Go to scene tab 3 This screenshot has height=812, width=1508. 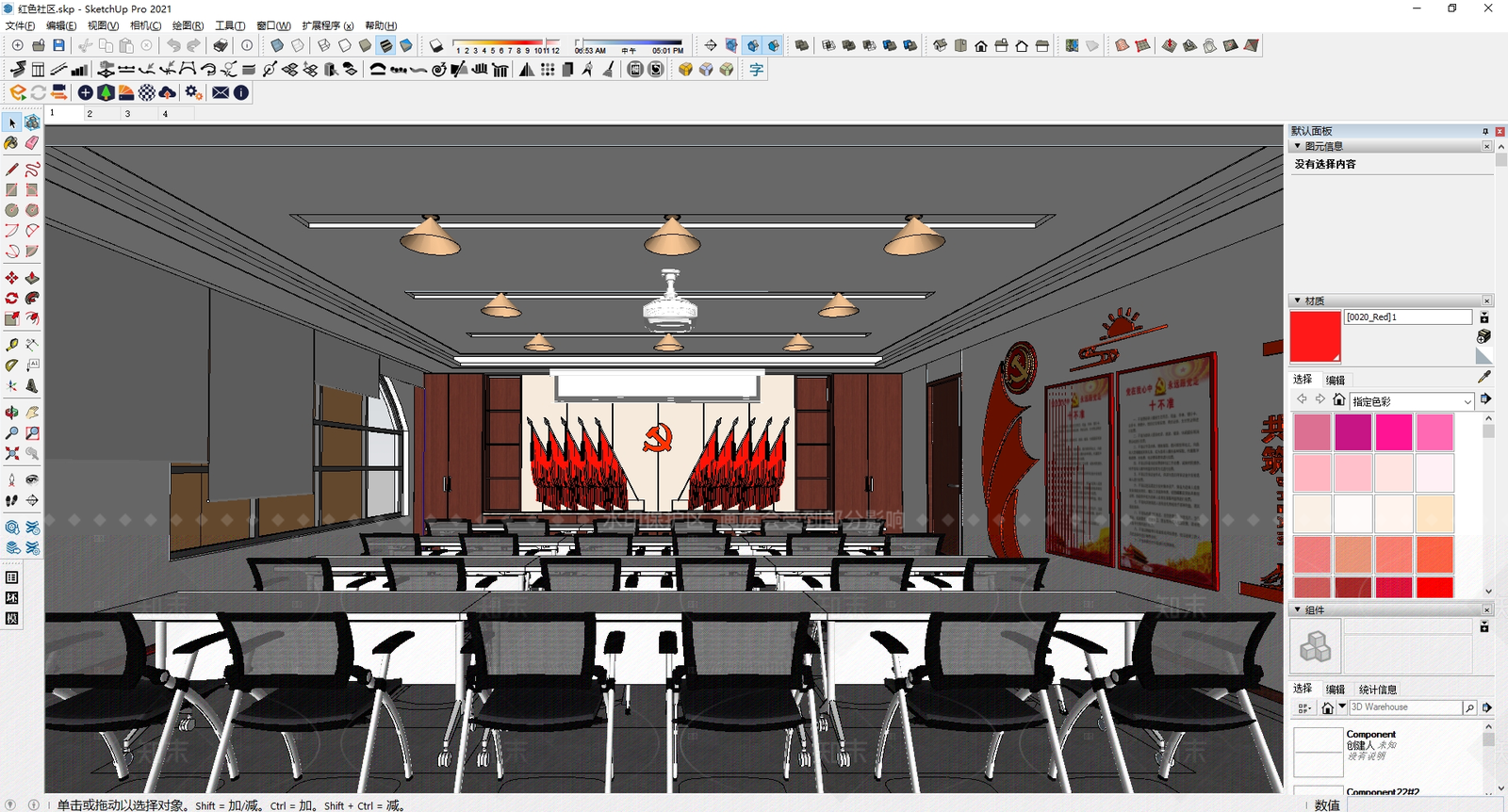tap(127, 113)
